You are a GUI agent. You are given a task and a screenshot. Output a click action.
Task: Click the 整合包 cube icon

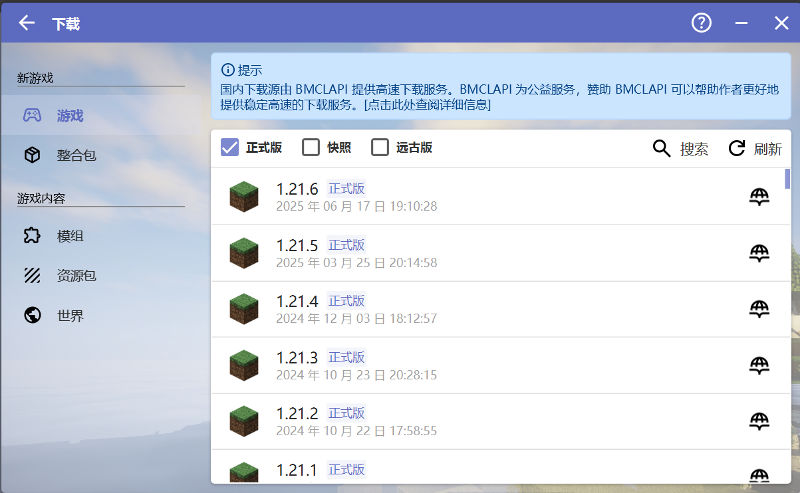click(32, 155)
